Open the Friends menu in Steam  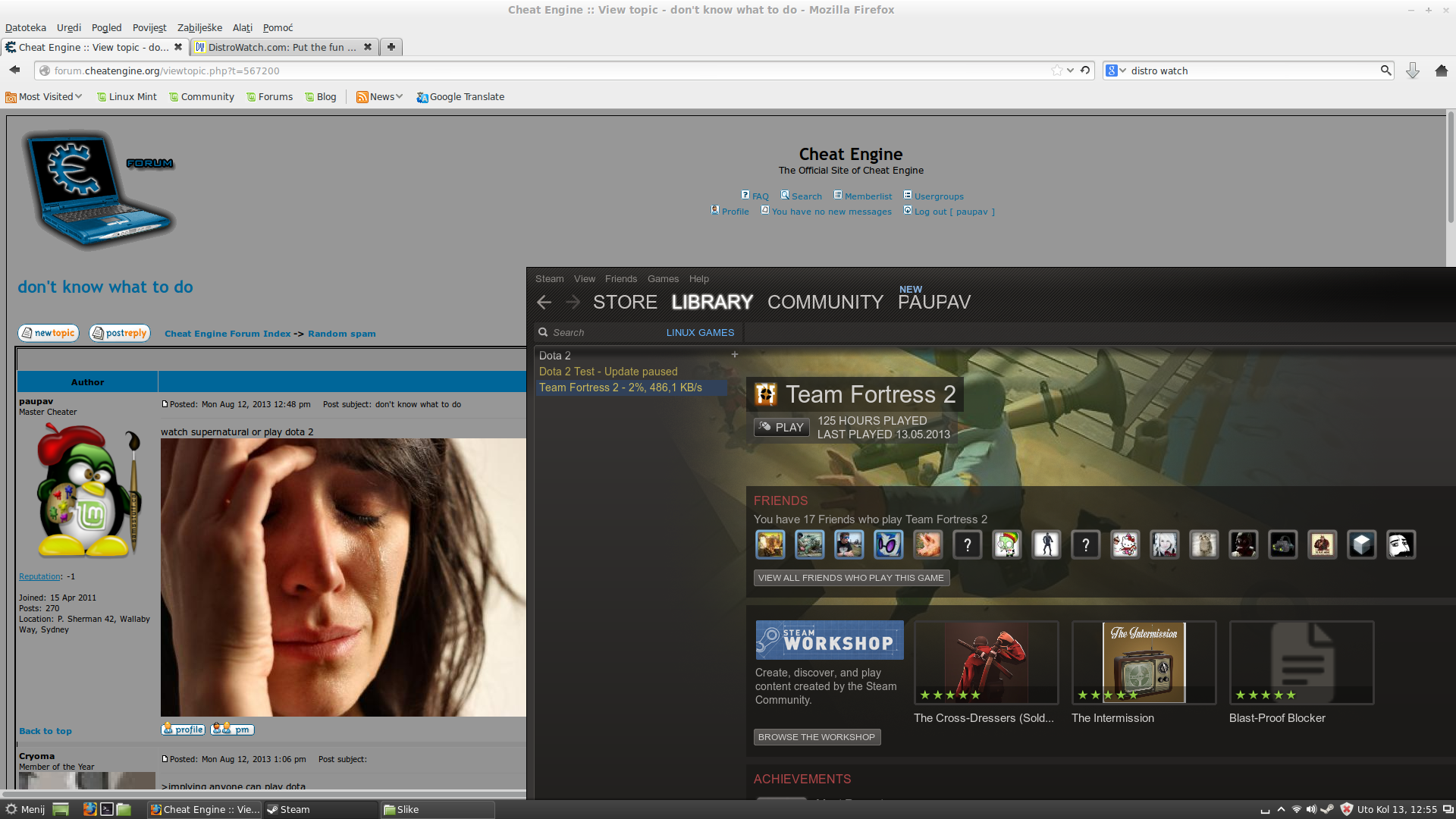click(621, 279)
